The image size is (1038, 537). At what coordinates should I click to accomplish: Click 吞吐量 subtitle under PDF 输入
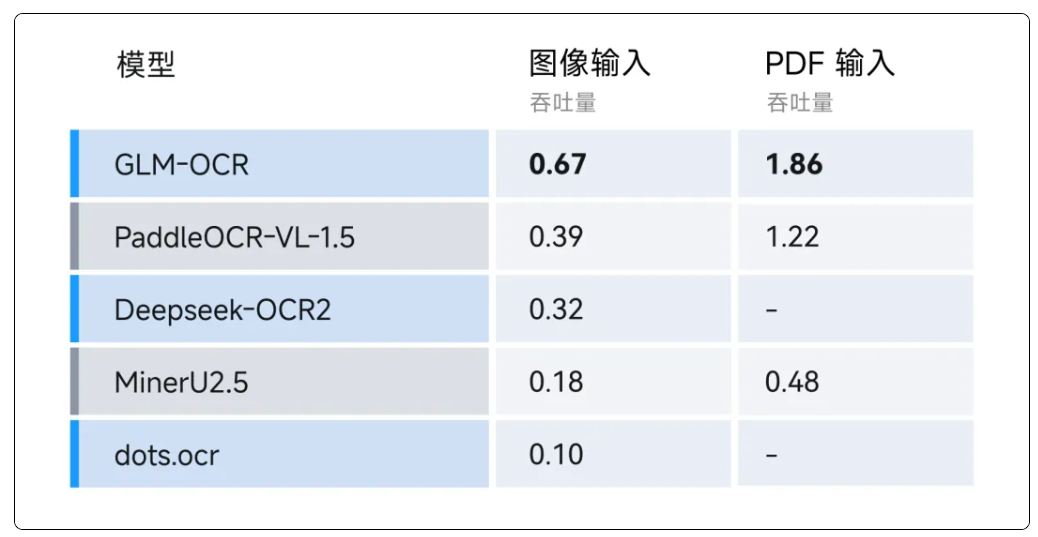click(x=799, y=103)
